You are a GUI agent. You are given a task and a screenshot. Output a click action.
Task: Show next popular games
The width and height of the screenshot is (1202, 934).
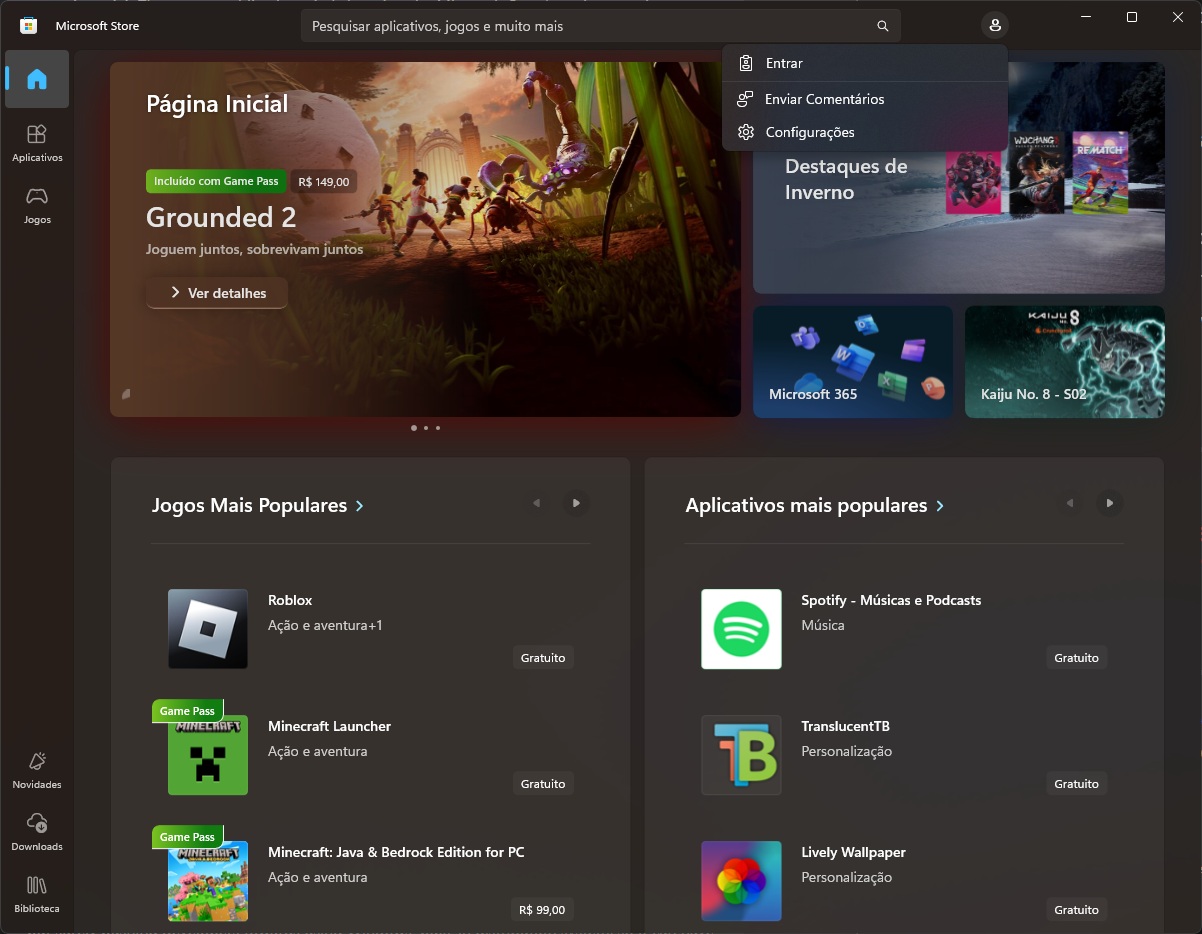(576, 503)
